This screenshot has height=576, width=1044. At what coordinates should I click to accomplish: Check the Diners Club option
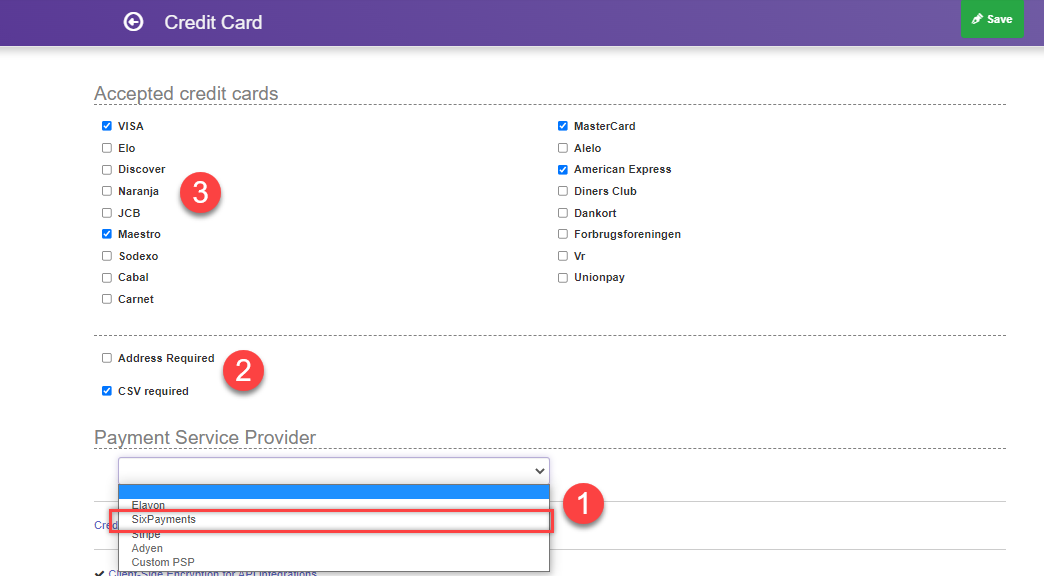(x=562, y=191)
